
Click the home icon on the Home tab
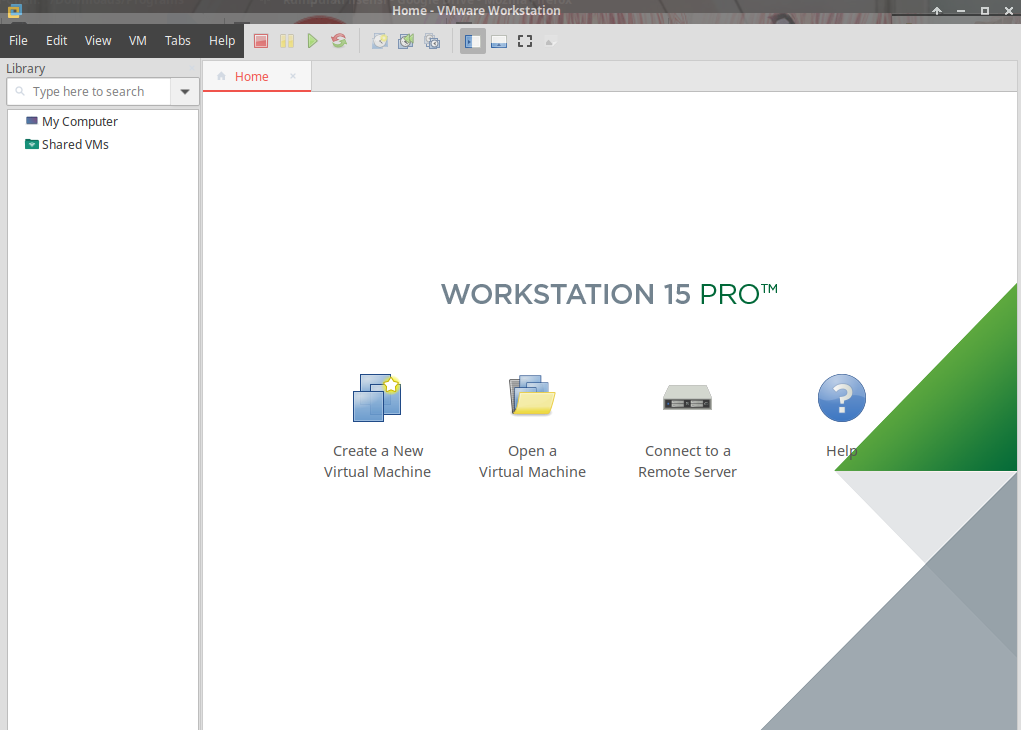[x=221, y=76]
